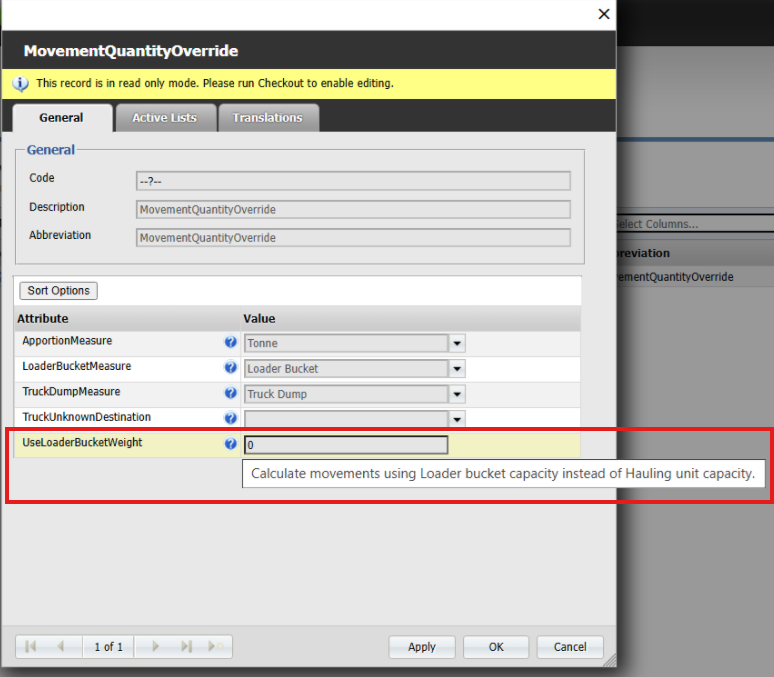774x677 pixels.
Task: Open the Translations tab
Action: pos(267,118)
